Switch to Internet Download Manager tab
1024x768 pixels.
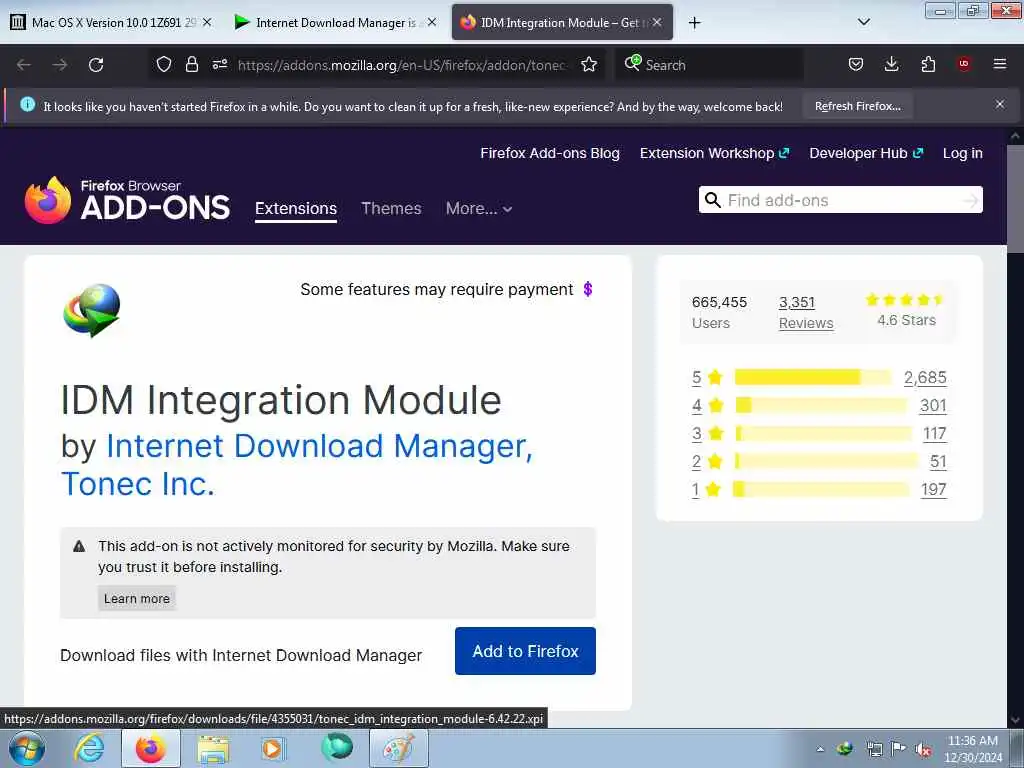(x=336, y=22)
